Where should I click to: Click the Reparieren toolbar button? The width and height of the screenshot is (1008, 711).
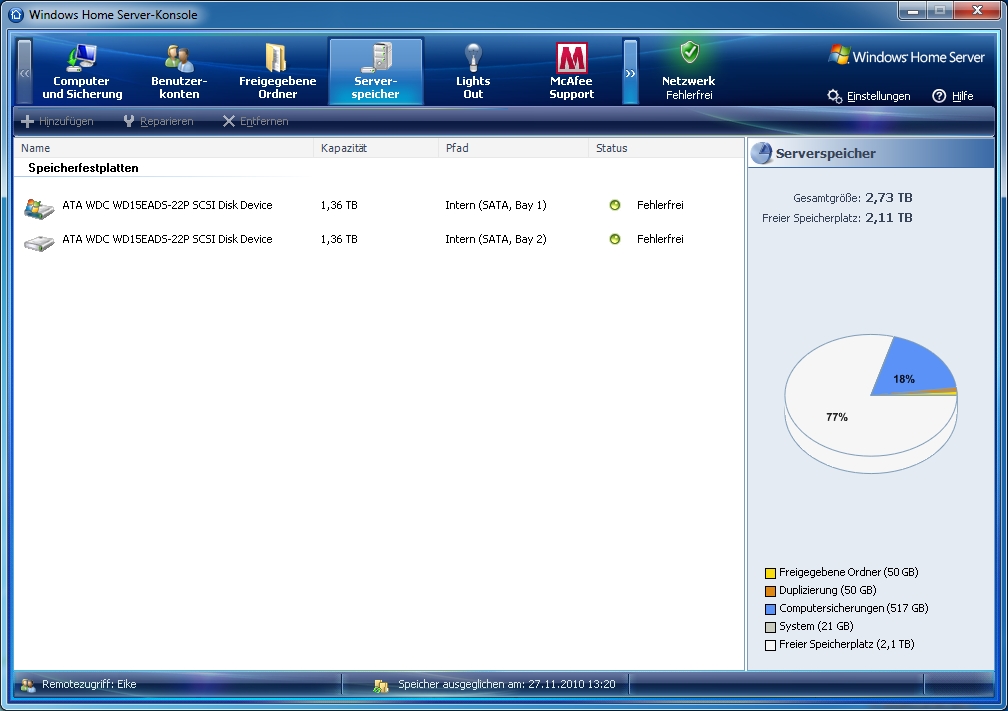click(x=158, y=121)
